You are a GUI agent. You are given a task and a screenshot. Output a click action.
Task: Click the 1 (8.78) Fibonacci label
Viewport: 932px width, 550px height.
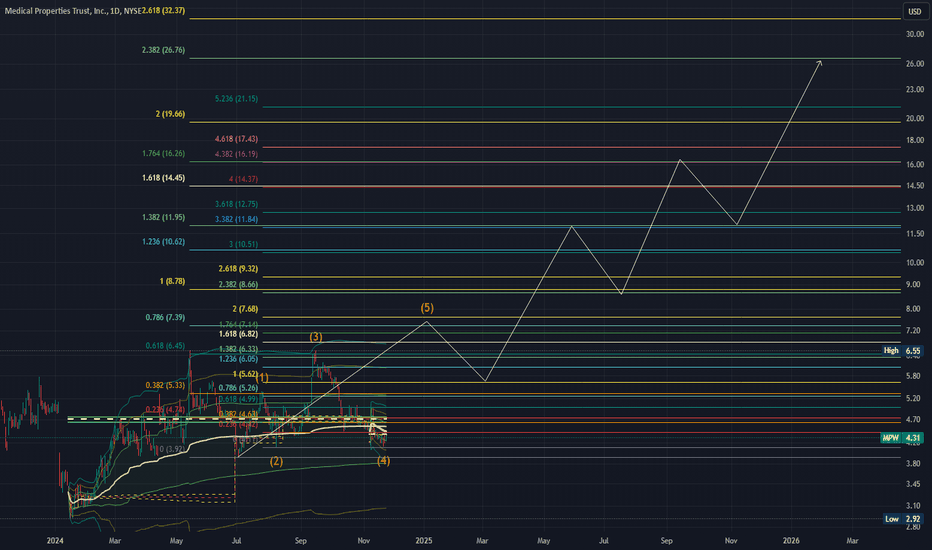(x=172, y=281)
